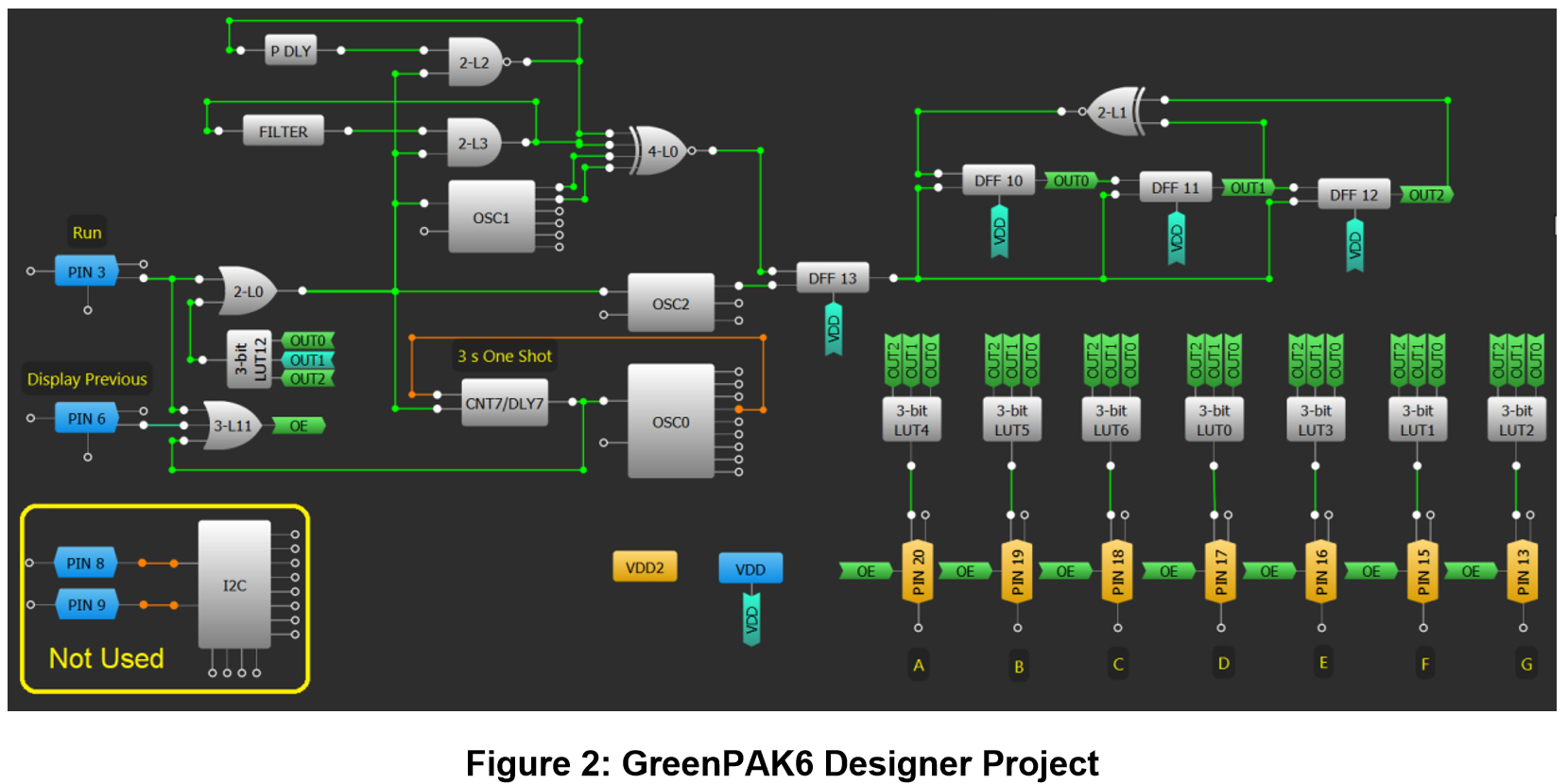Select the P DLY block
Screen dimensions: 1568x784
pos(290,51)
